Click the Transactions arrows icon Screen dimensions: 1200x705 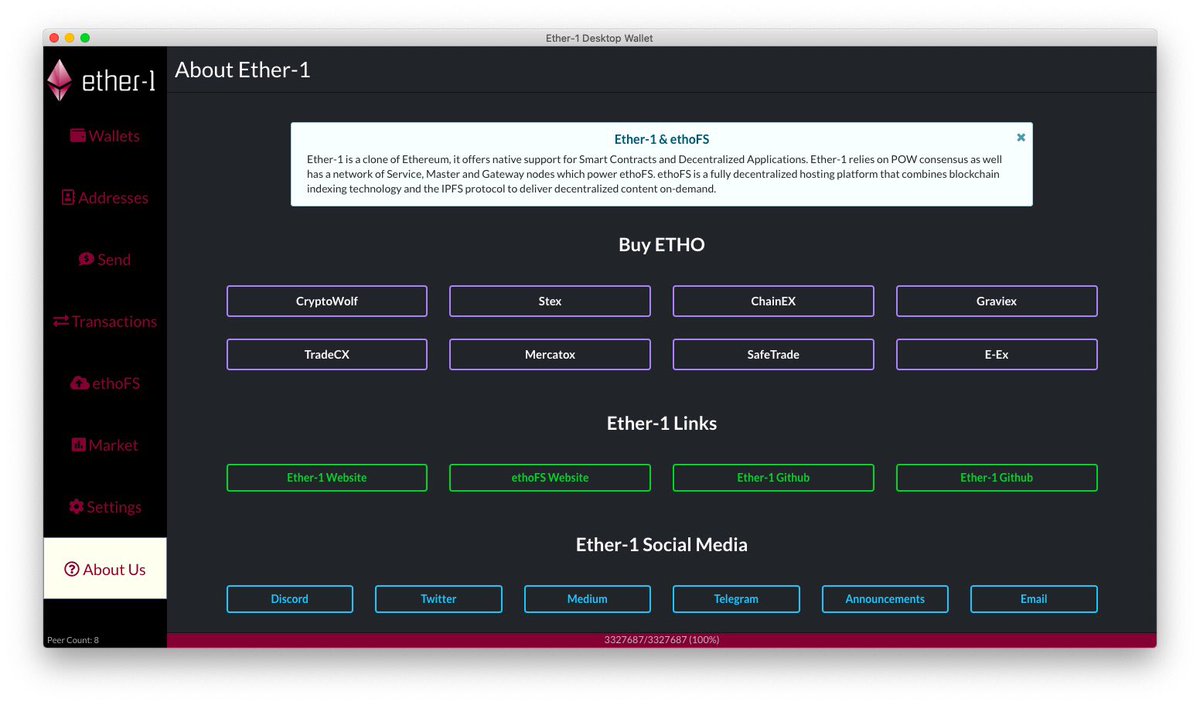click(x=62, y=321)
